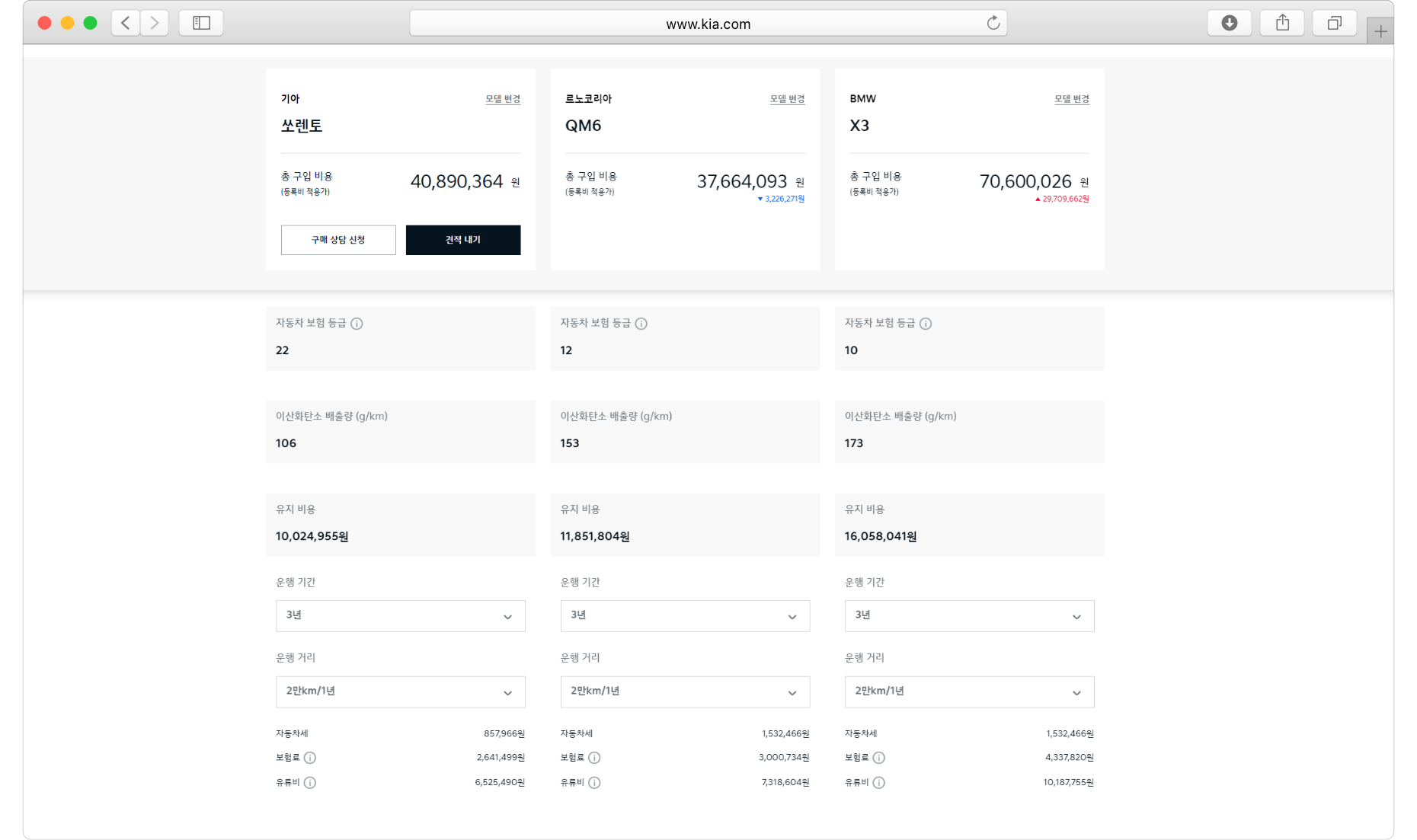Image resolution: width=1417 pixels, height=840 pixels.
Task: Open 유류비 info icon in QM6 column
Action: (x=594, y=782)
